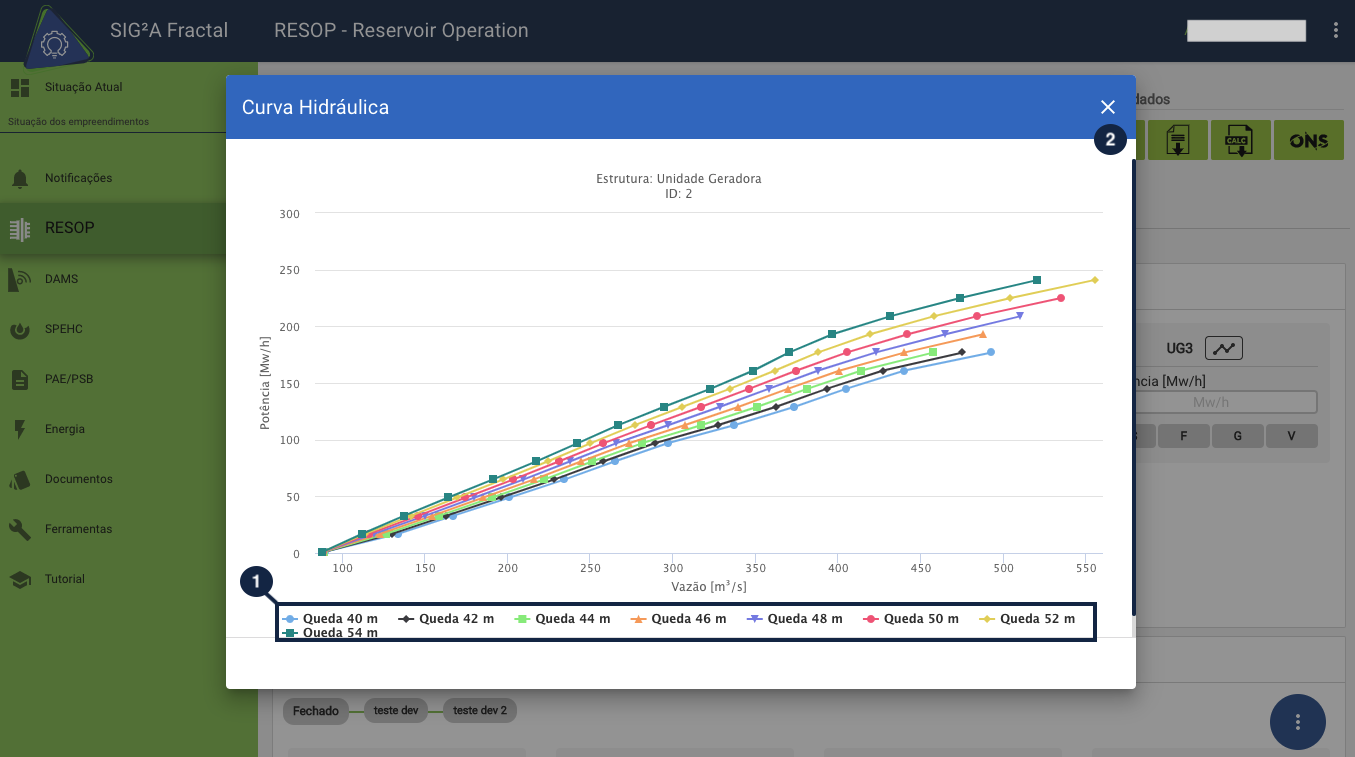
Task: Hide the Queda 46 m series
Action: point(678,619)
